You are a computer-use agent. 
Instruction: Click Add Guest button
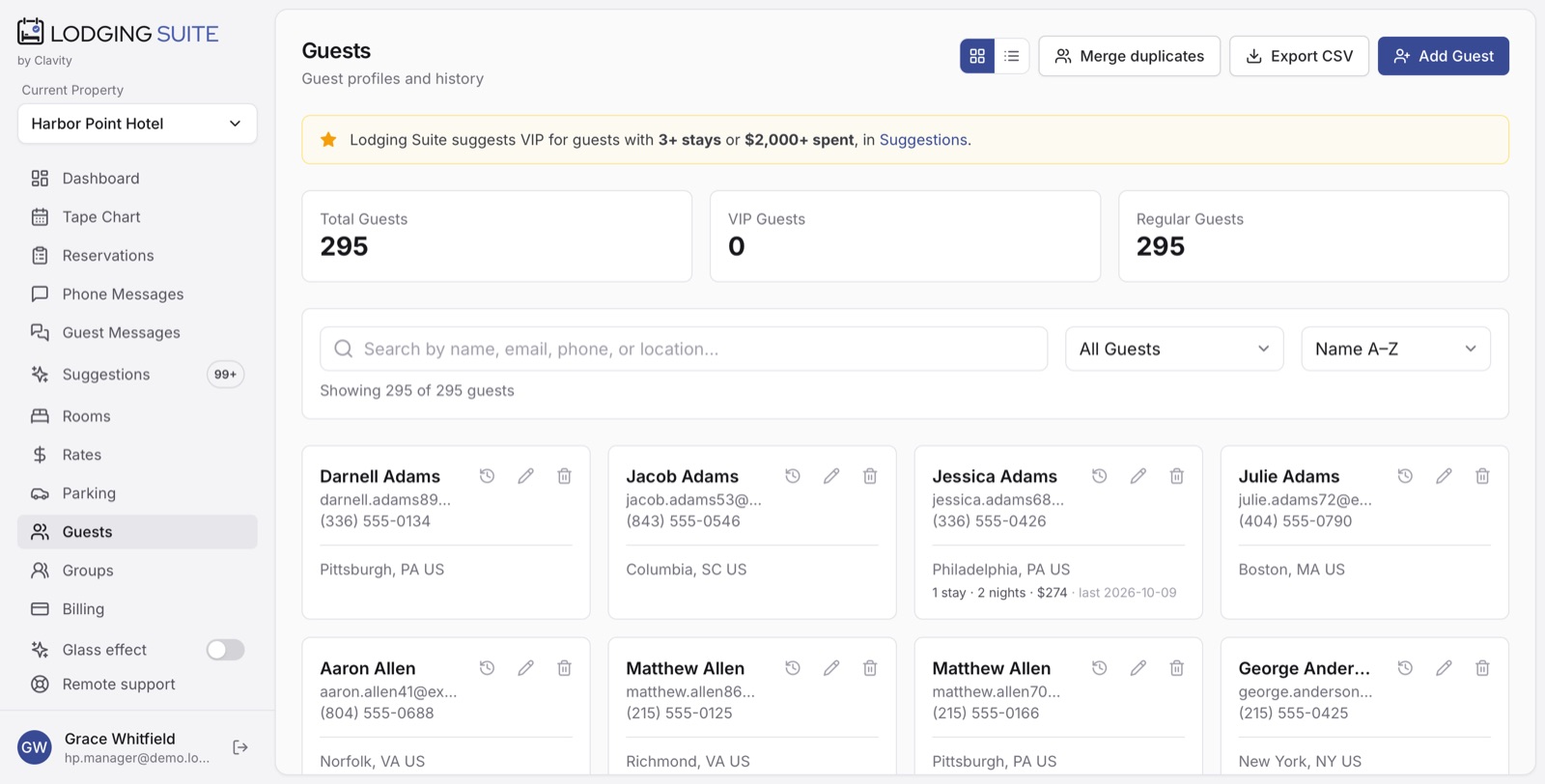1443,56
